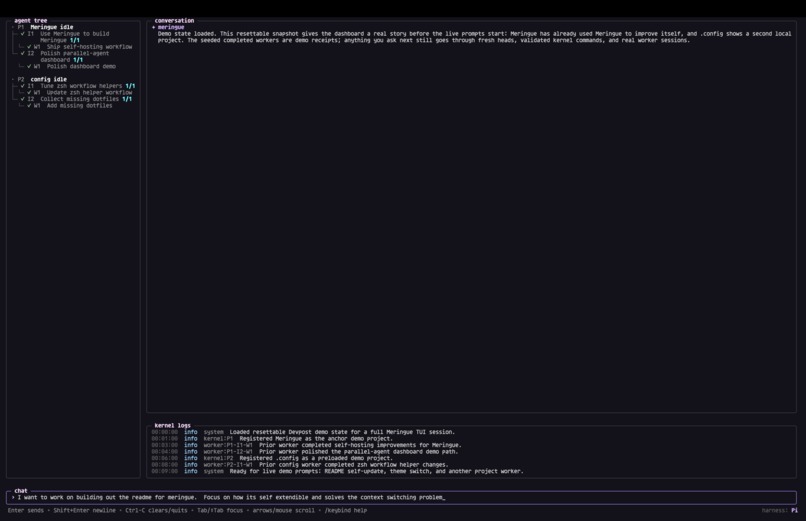The width and height of the screenshot is (806, 521).
Task: Collapse the P1 Meringue project node
Action: tap(13, 27)
